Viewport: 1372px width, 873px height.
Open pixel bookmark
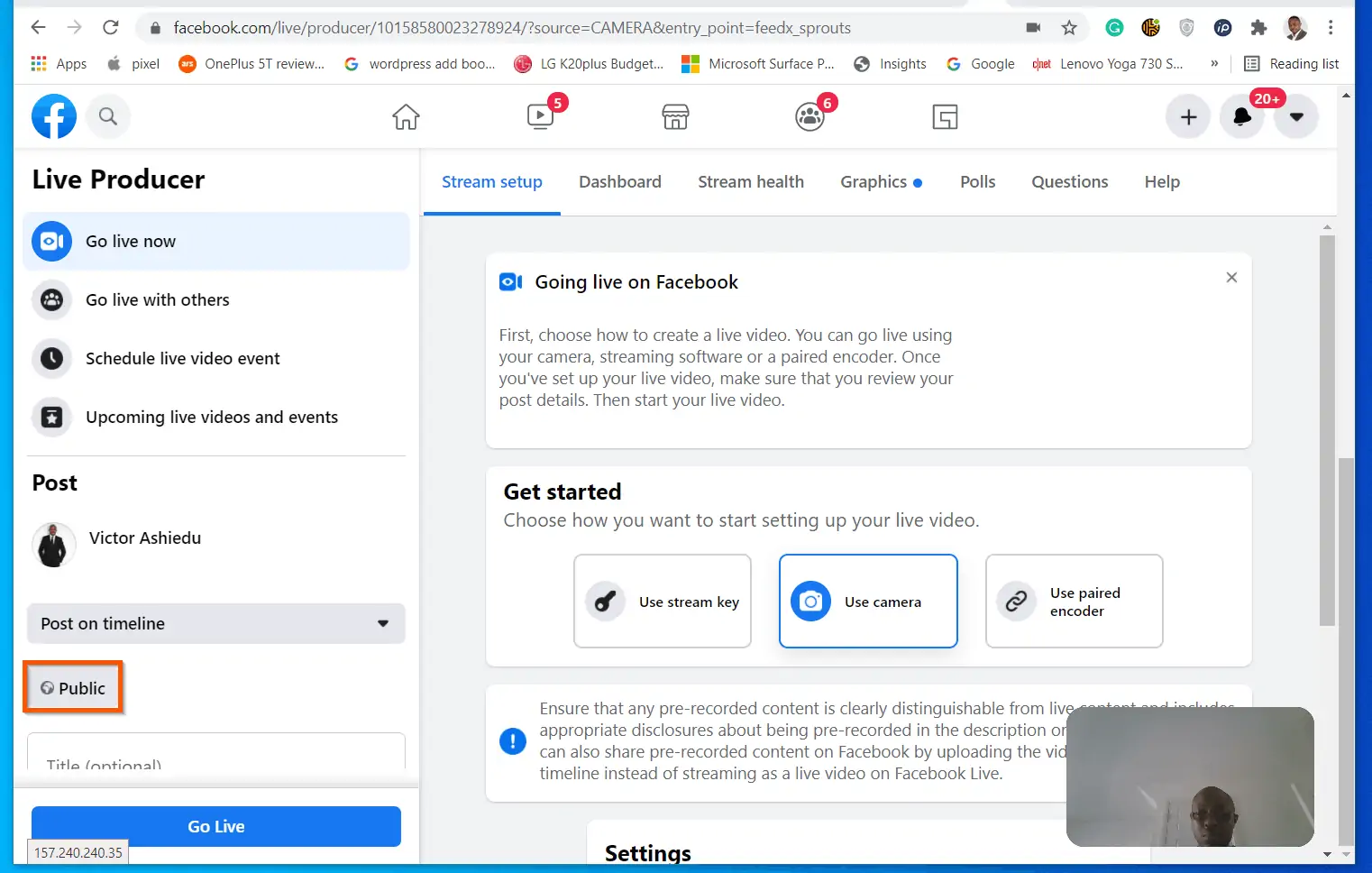[x=133, y=64]
